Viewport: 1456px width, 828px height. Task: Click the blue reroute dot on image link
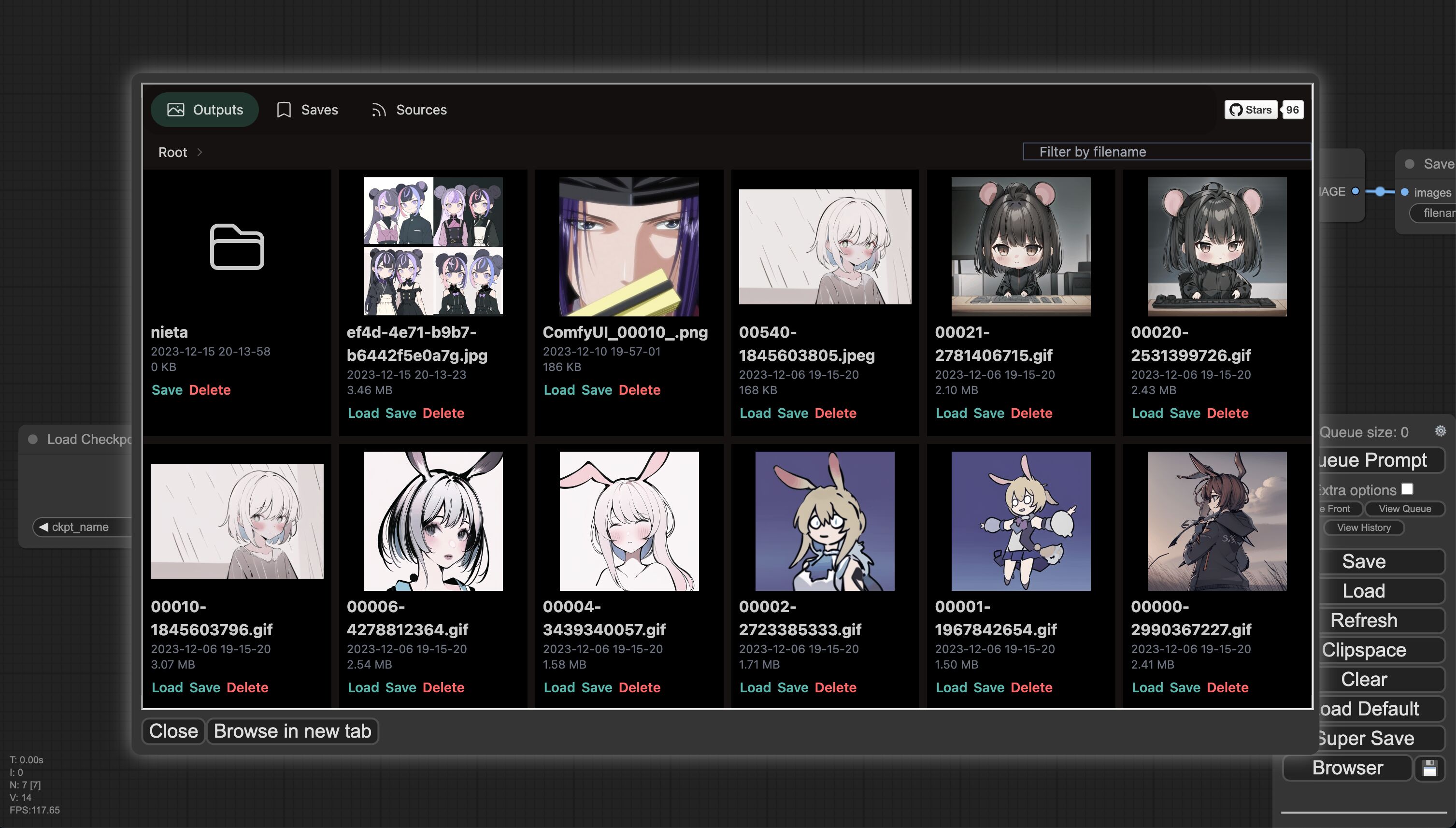pyautogui.click(x=1380, y=192)
